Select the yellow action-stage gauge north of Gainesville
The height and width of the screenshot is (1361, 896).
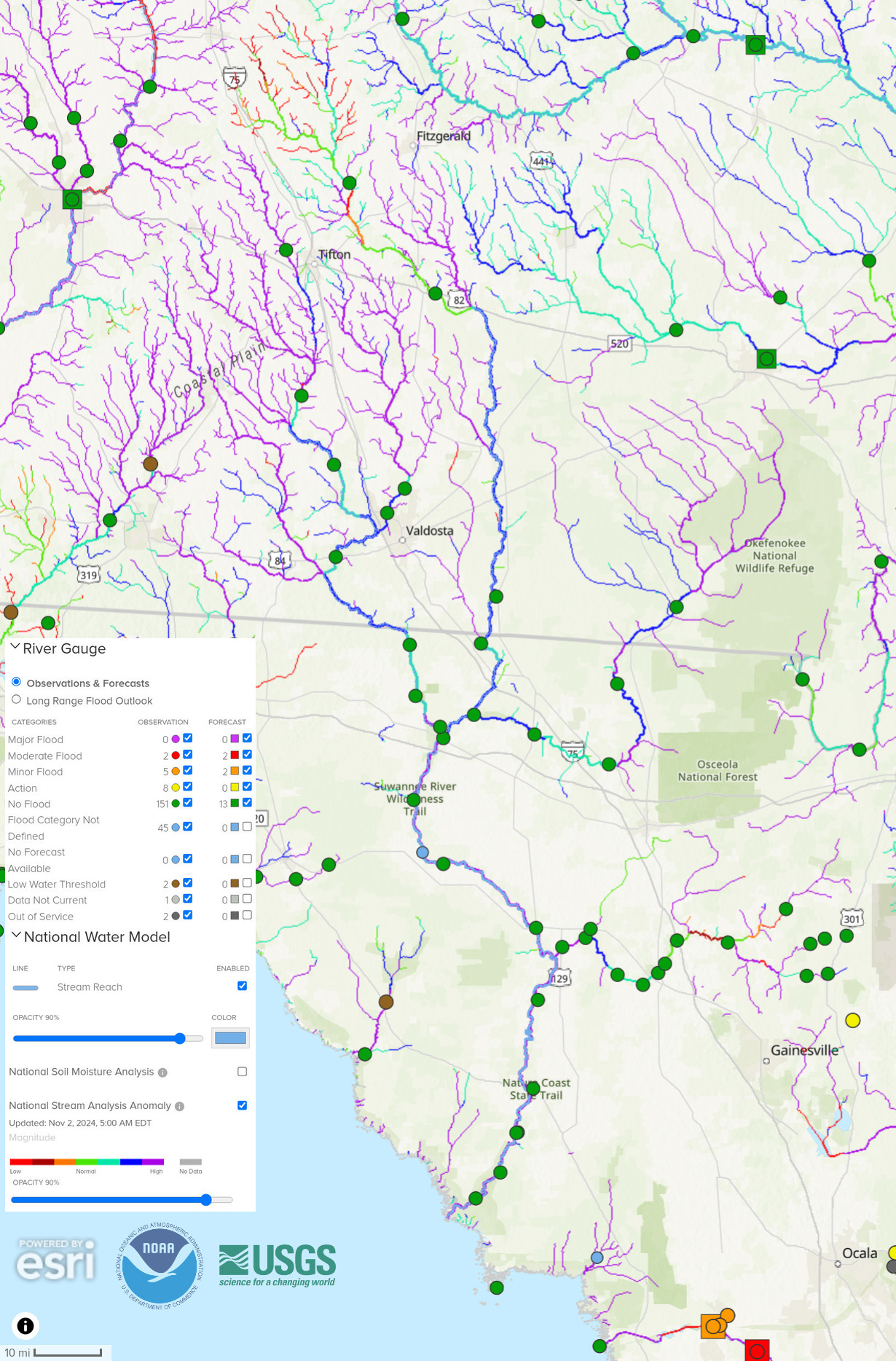(852, 1020)
